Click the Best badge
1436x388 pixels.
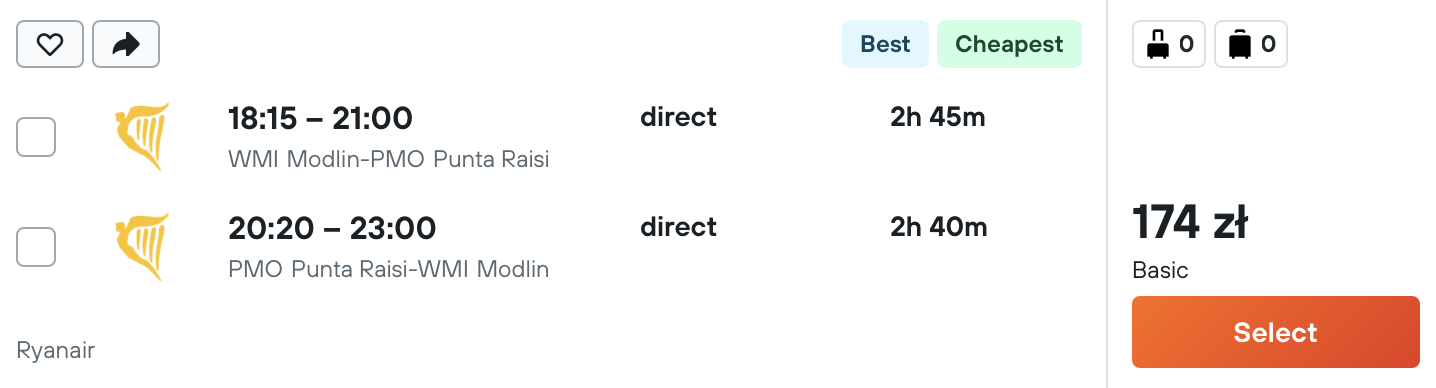point(886,44)
